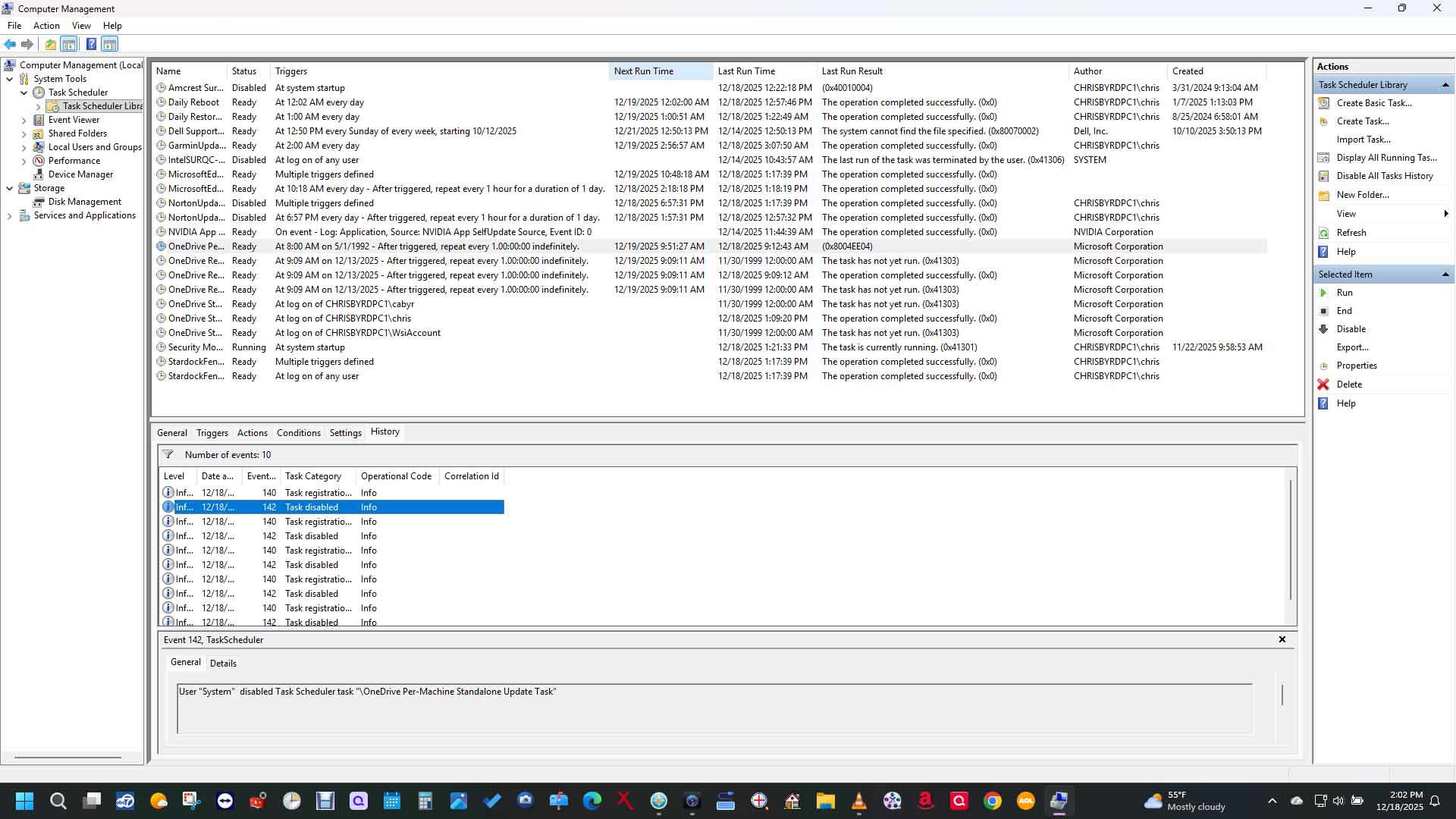Click Disable All Tasks History
Viewport: 1456px width, 819px height.
(1384, 176)
